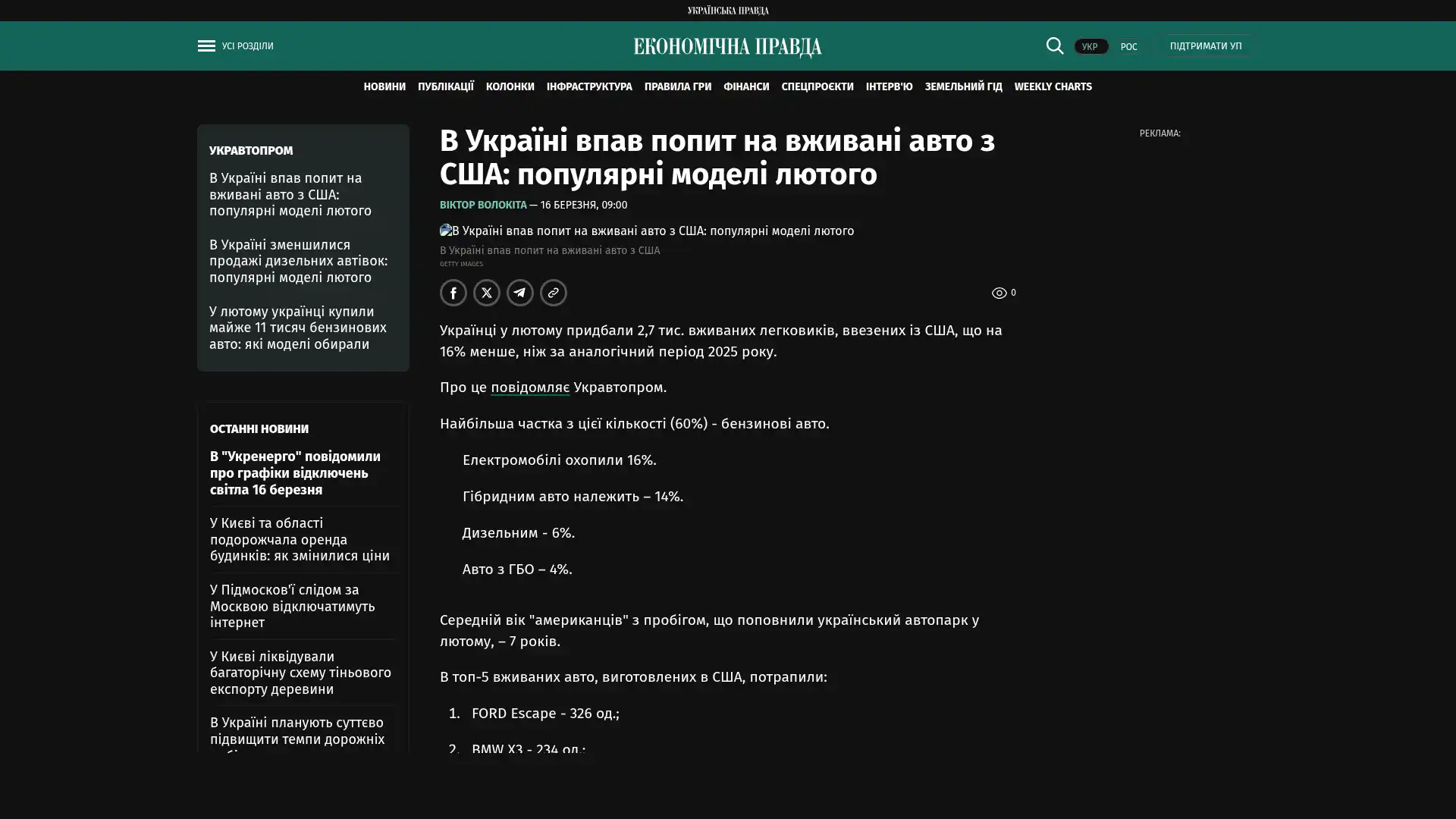Screen dimensions: 1456x819
Task: Click the views eye counter icon
Action: tap(999, 293)
